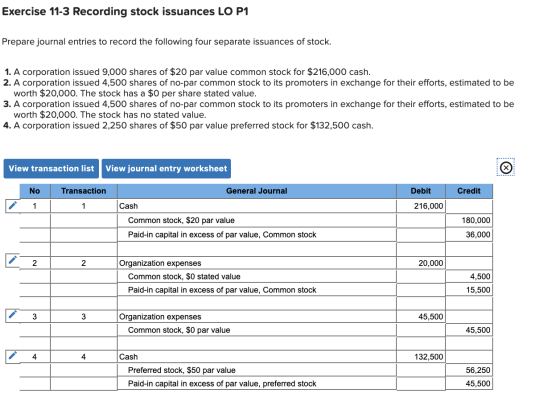Click the blank account row below entry 1
The height and width of the screenshot is (414, 560).
257,249
